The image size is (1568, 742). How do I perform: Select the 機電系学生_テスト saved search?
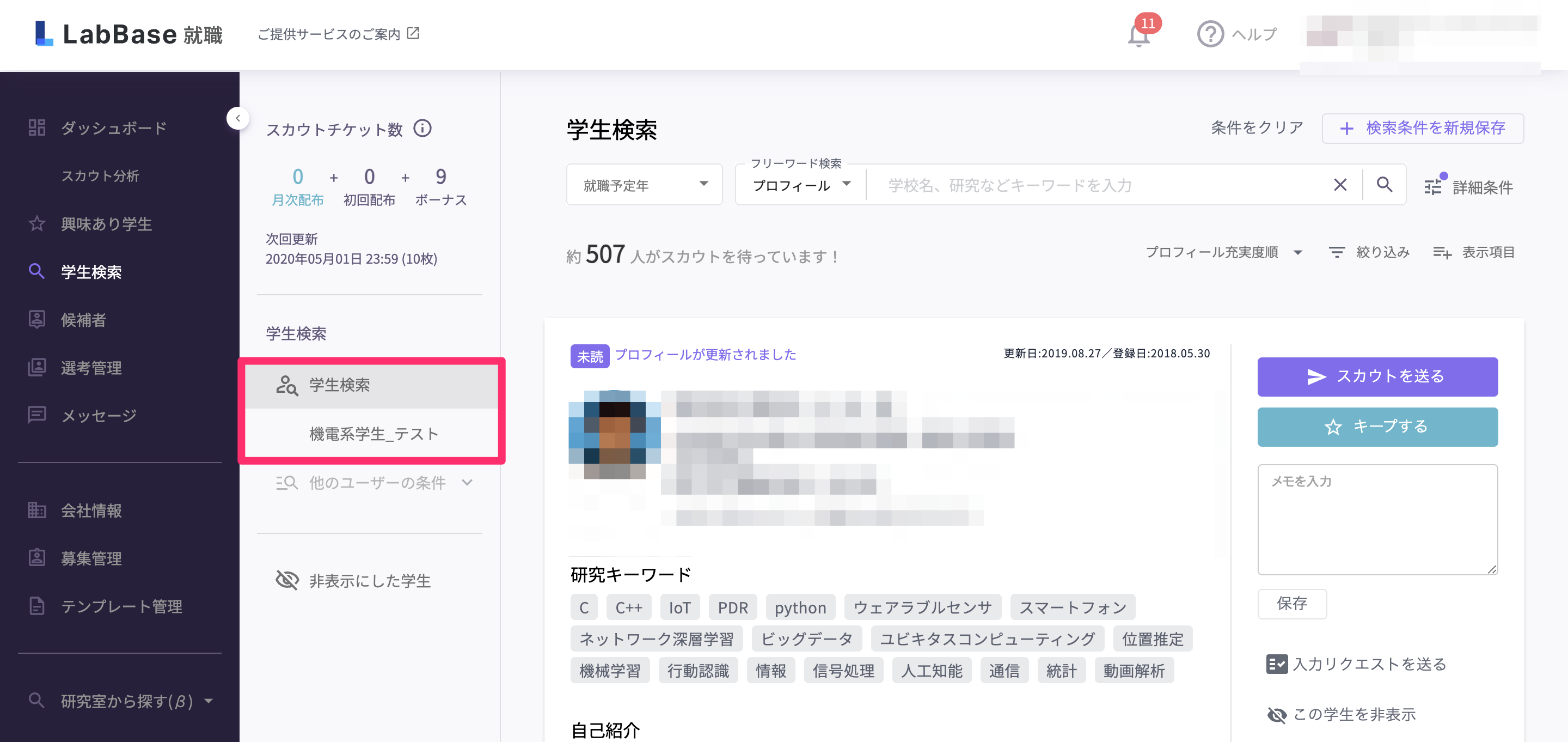(373, 433)
